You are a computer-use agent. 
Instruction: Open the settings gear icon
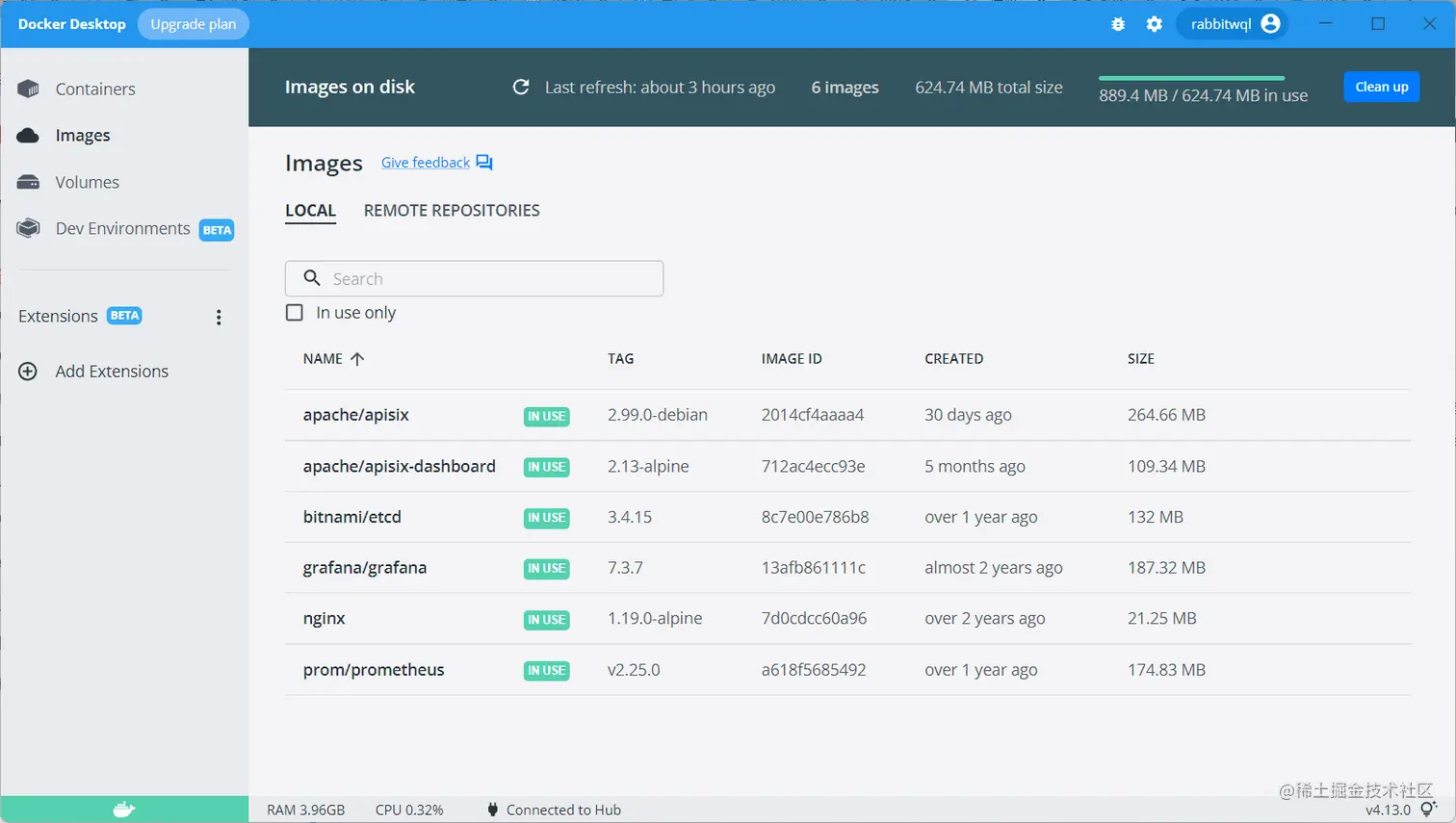pos(1154,24)
